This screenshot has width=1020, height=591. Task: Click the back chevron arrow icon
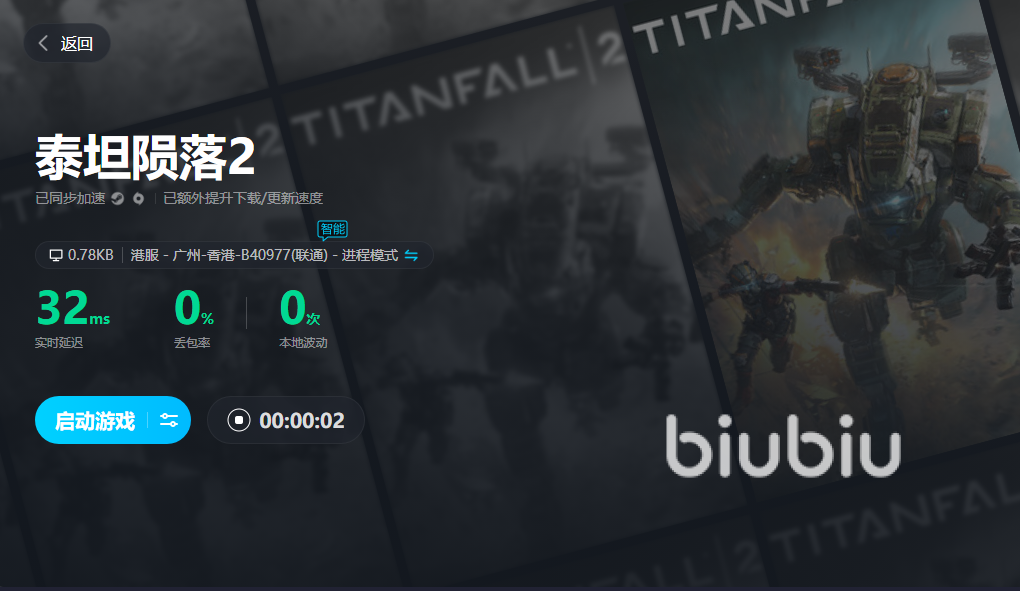43,43
